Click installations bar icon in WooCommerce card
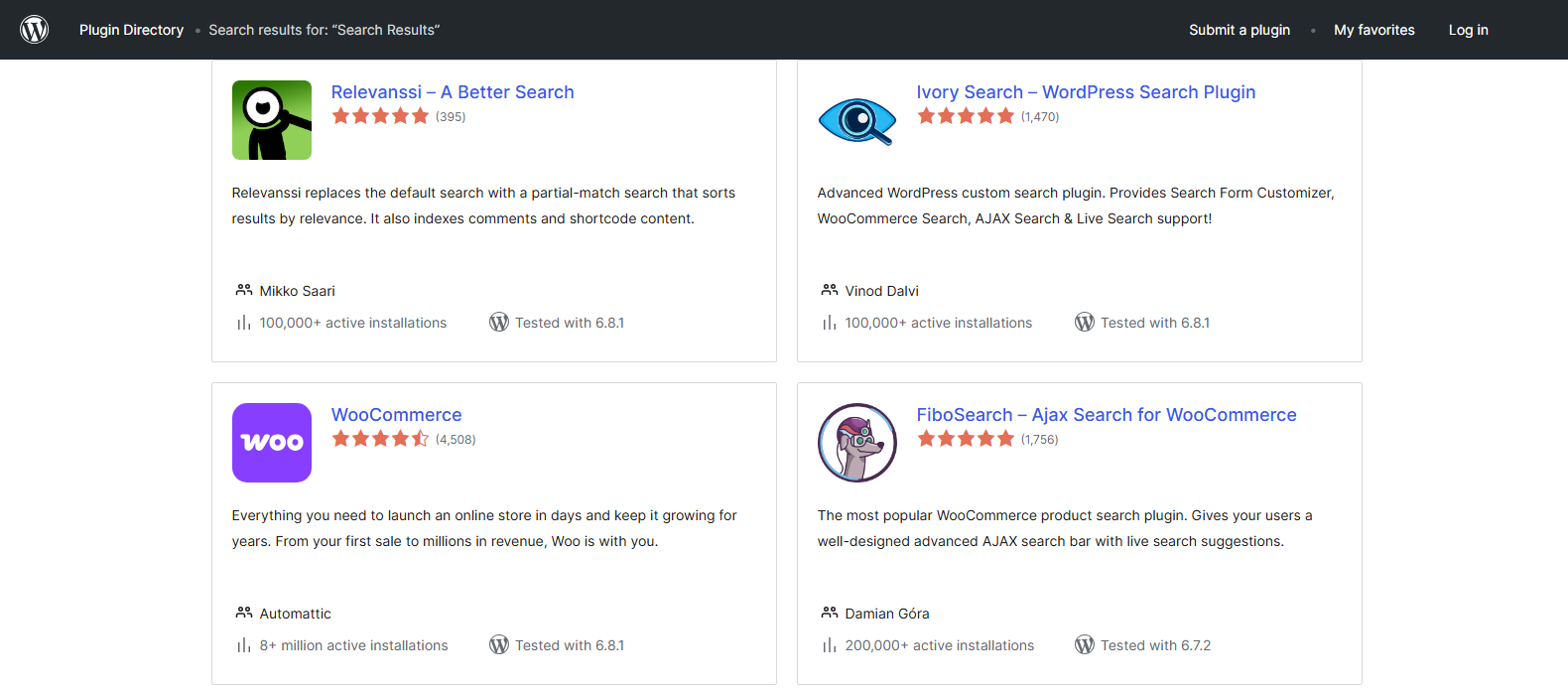Viewport: 1568px width, 690px height. [x=244, y=645]
